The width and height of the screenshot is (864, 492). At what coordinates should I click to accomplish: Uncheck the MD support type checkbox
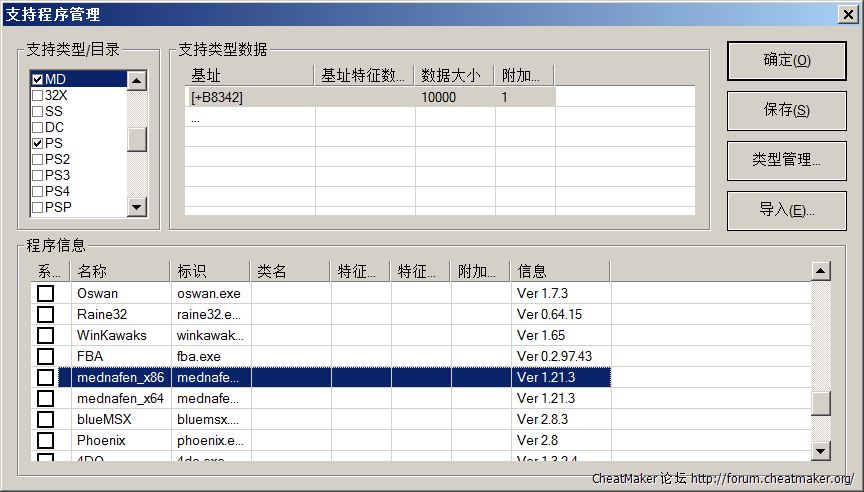pos(37,79)
